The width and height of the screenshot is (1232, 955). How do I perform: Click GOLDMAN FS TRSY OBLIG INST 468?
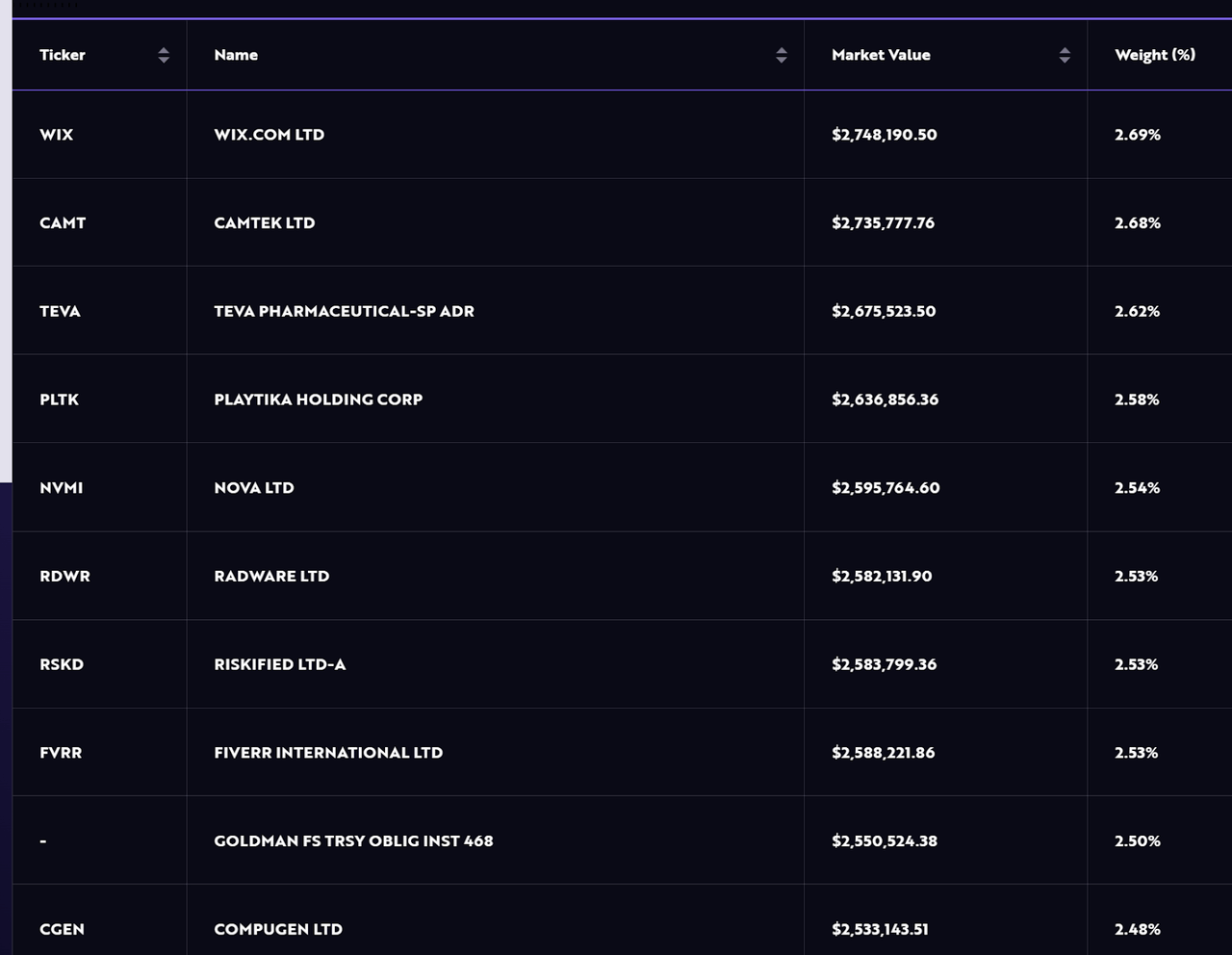(353, 841)
